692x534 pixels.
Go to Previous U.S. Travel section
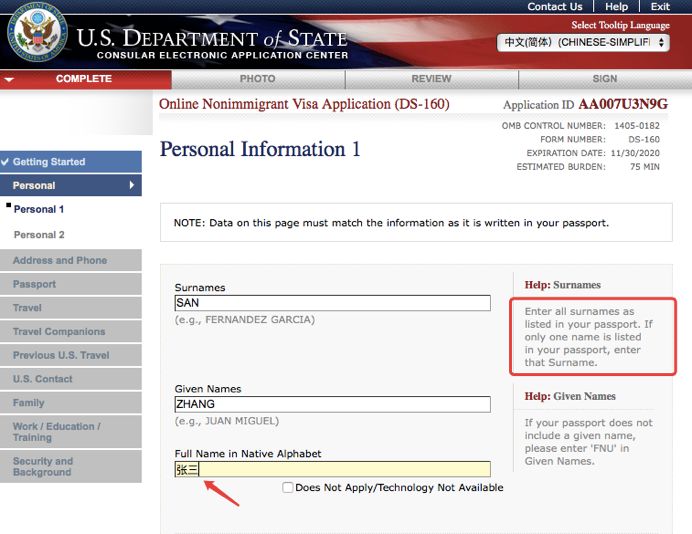[x=71, y=355]
